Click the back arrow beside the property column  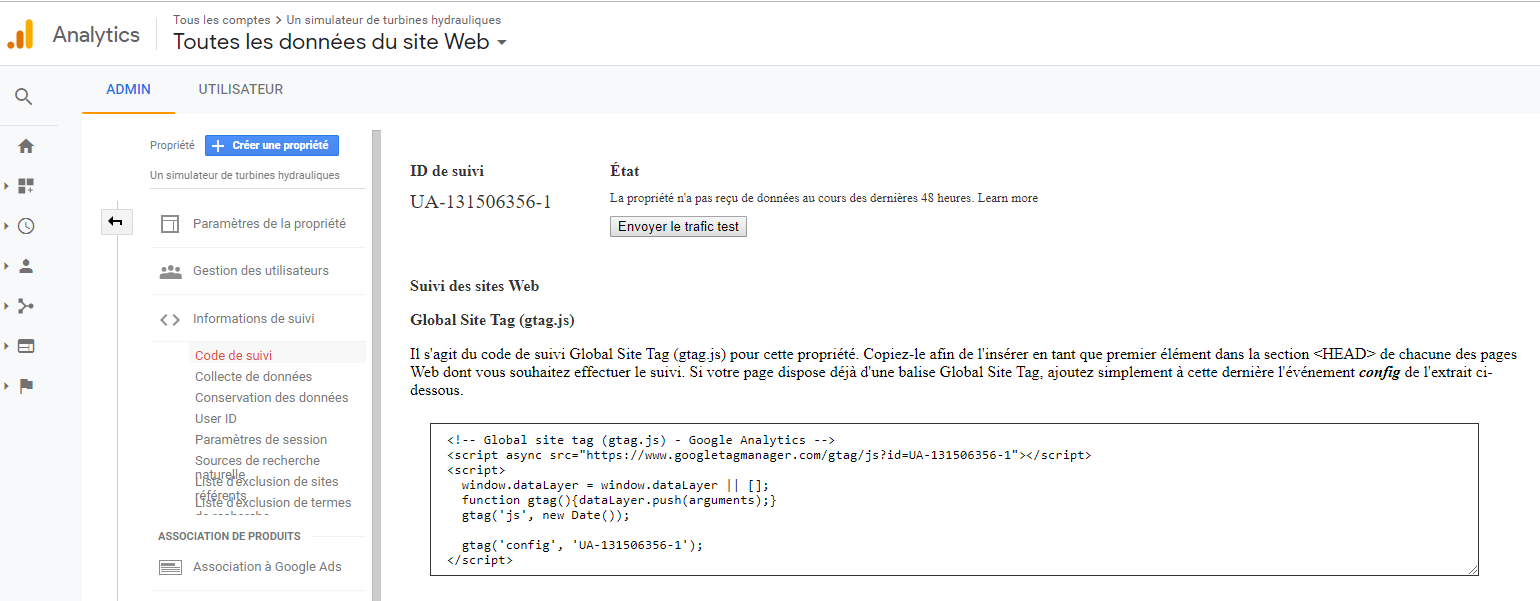tap(116, 221)
